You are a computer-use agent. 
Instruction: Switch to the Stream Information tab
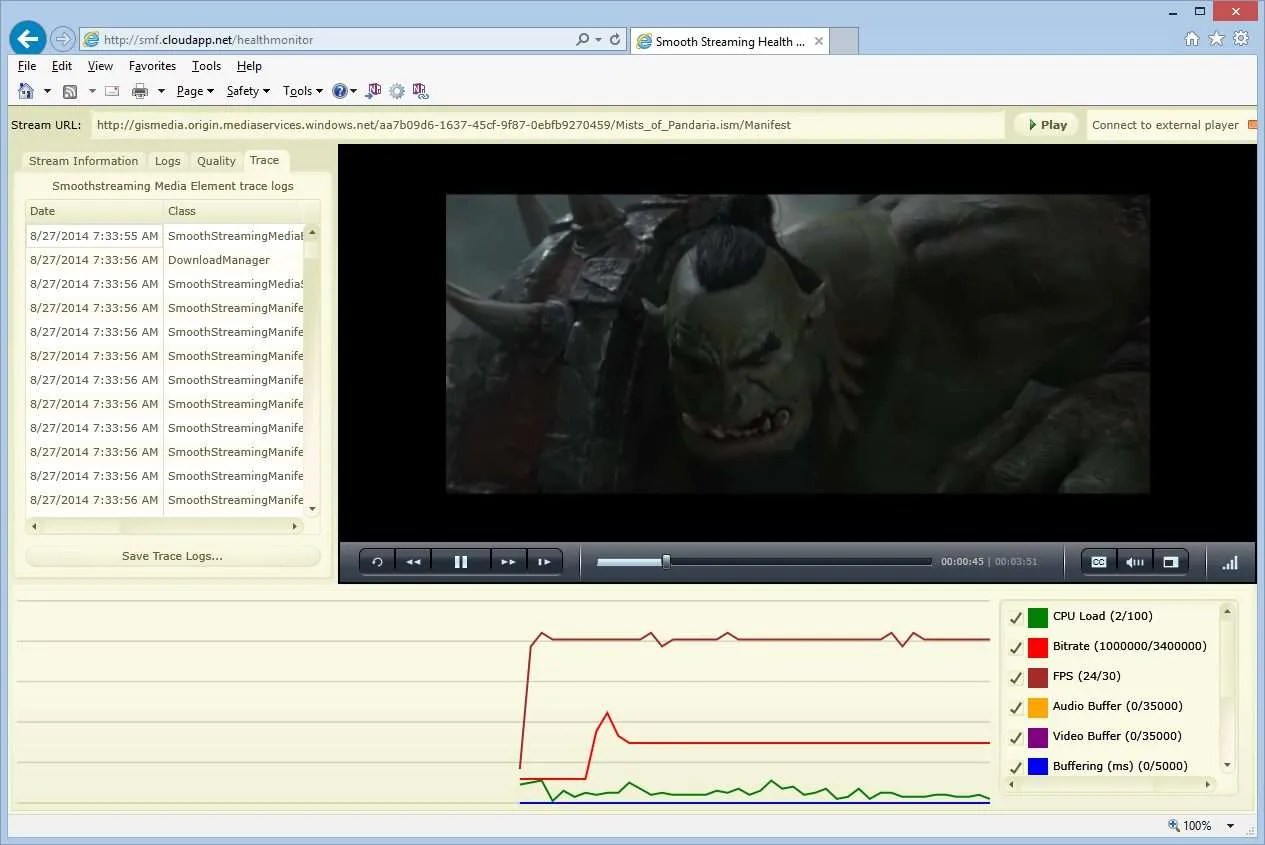point(83,161)
